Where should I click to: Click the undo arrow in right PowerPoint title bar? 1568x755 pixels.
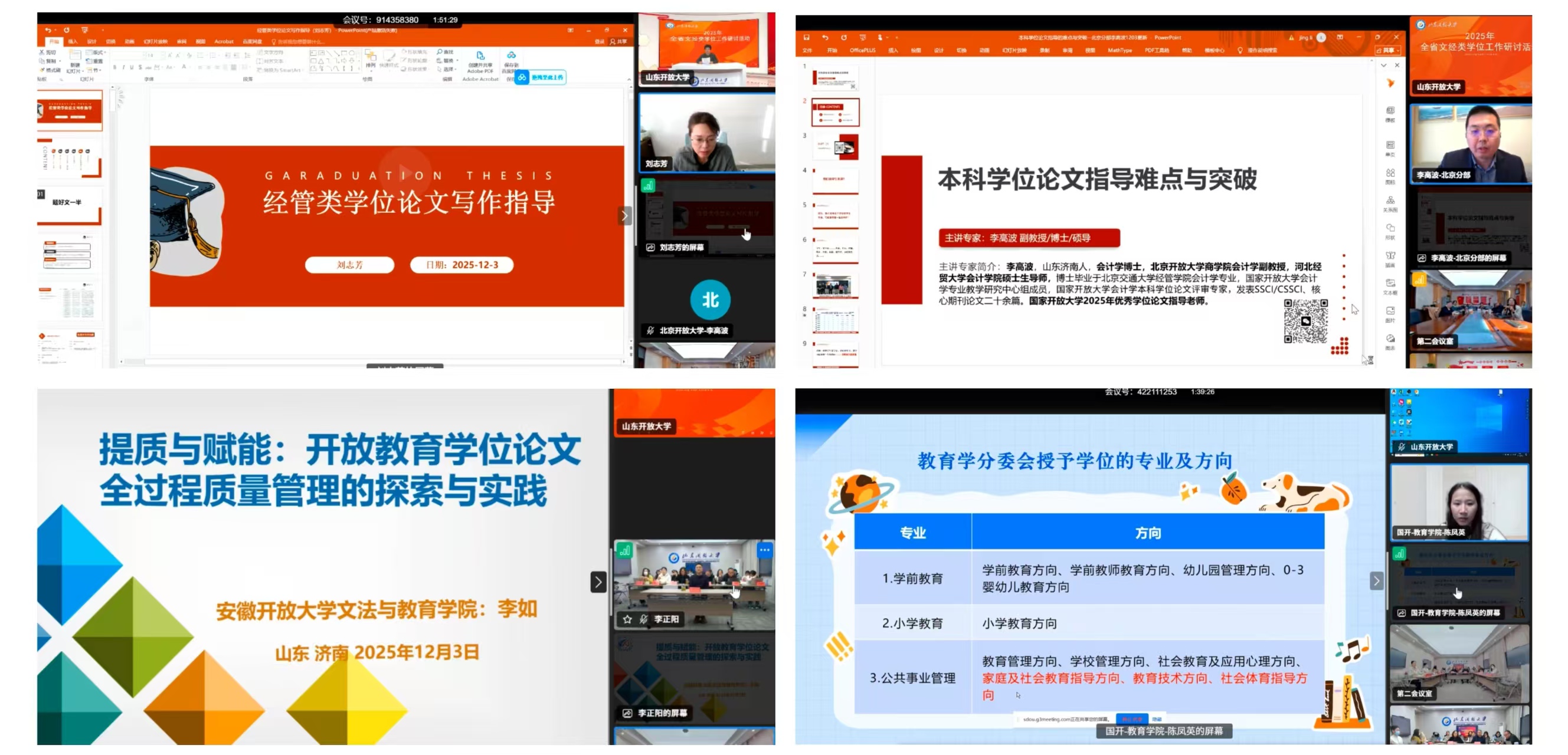tap(825, 37)
